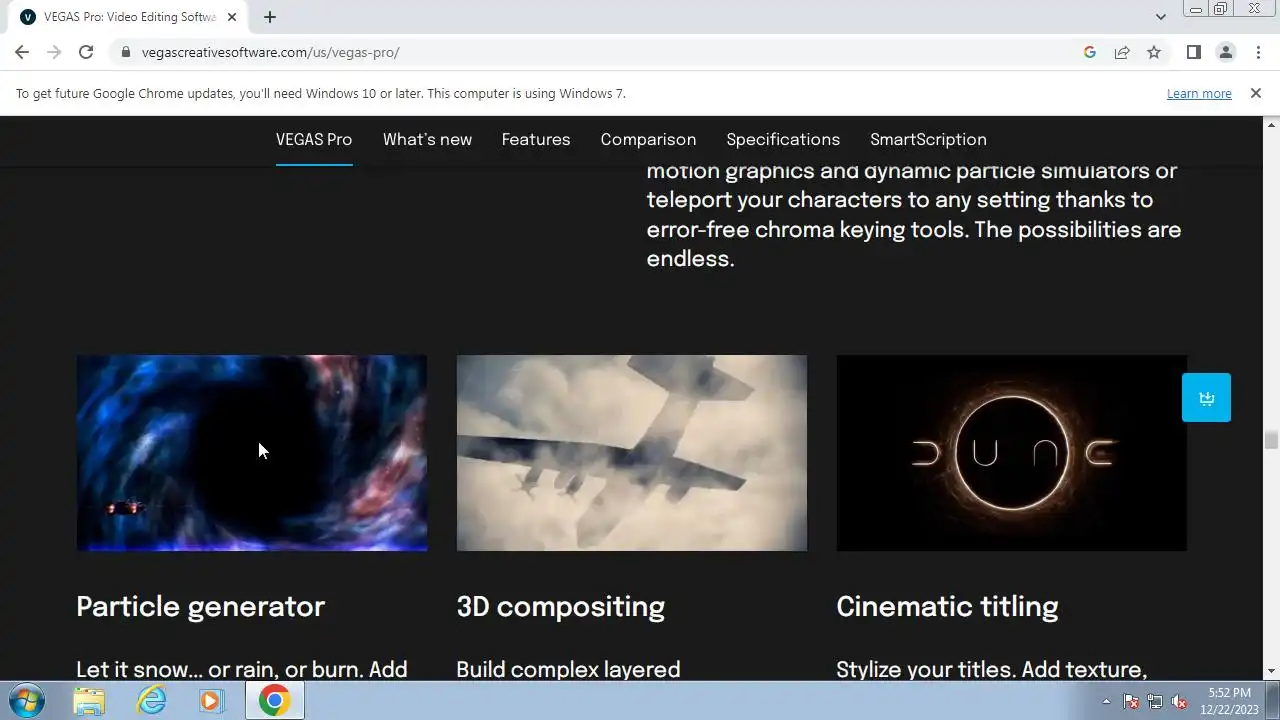This screenshot has height=720, width=1280.
Task: Click the Google icon in address bar
Action: [1090, 52]
